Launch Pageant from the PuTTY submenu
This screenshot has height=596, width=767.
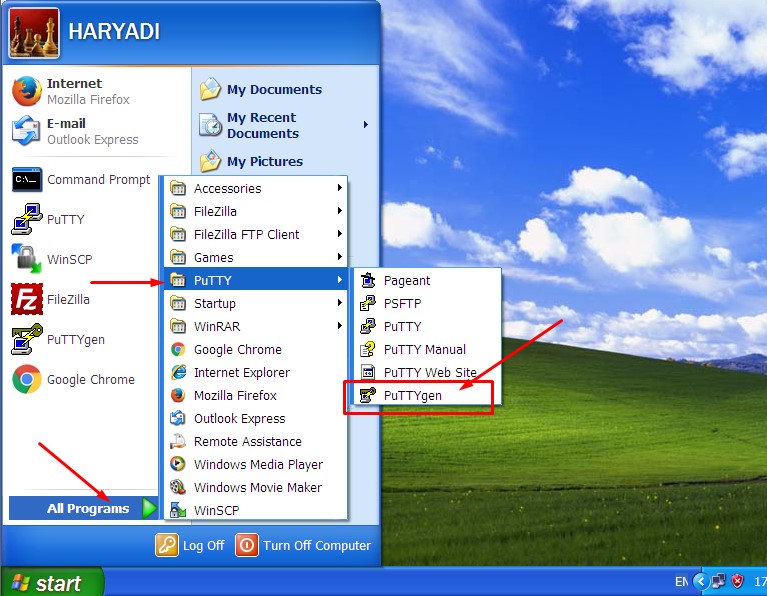tap(367, 281)
